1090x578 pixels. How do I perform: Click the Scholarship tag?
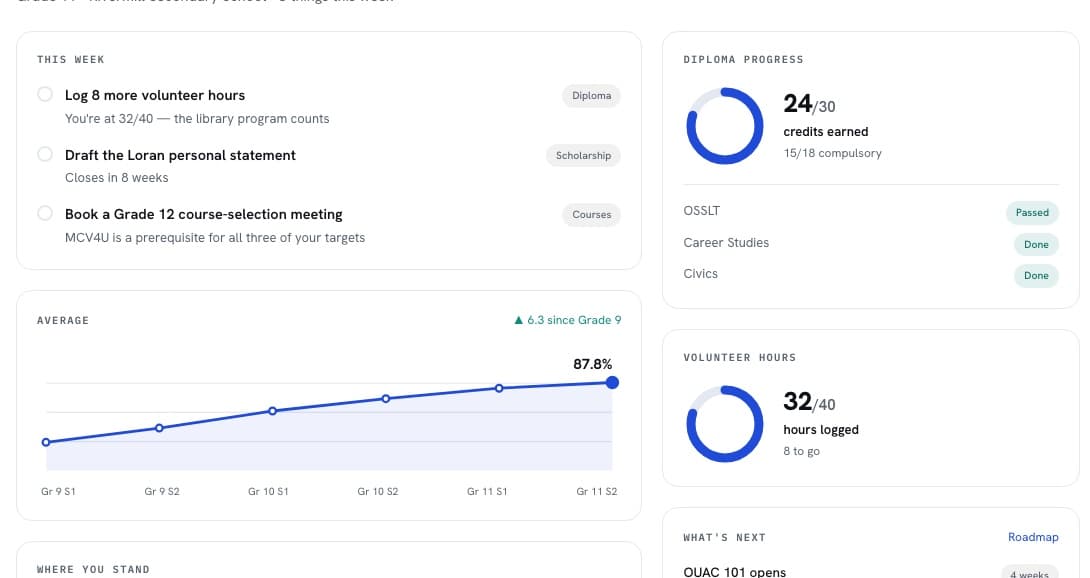click(x=583, y=156)
